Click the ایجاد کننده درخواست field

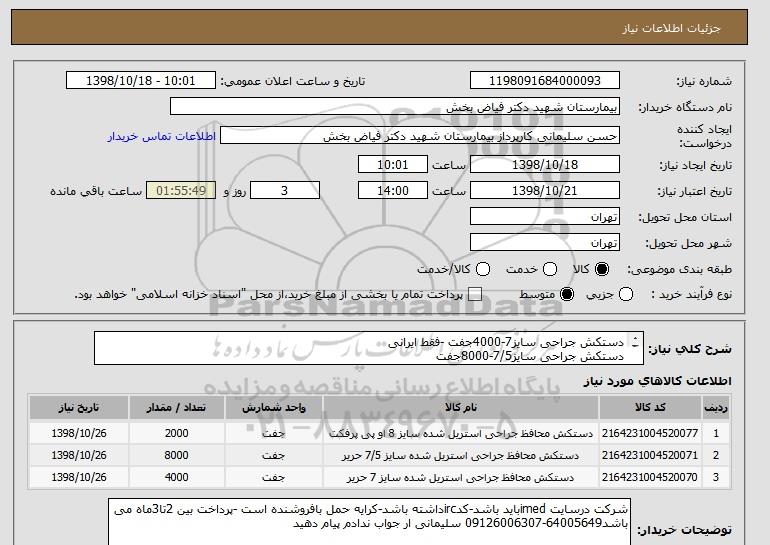coord(420,136)
